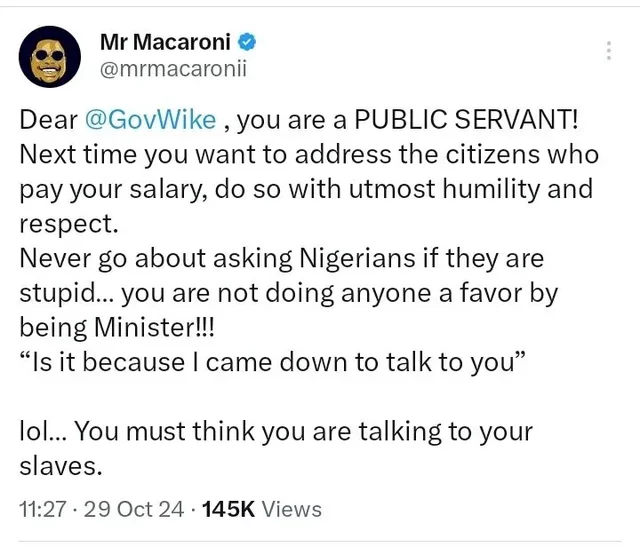Click the final word "slaves."
This screenshot has height=547, width=640.
[x=58, y=466]
